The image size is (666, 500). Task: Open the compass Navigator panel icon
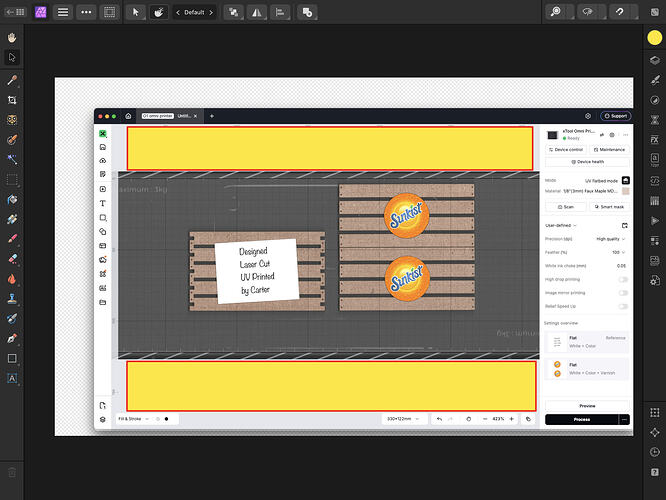pyautogui.click(x=655, y=432)
